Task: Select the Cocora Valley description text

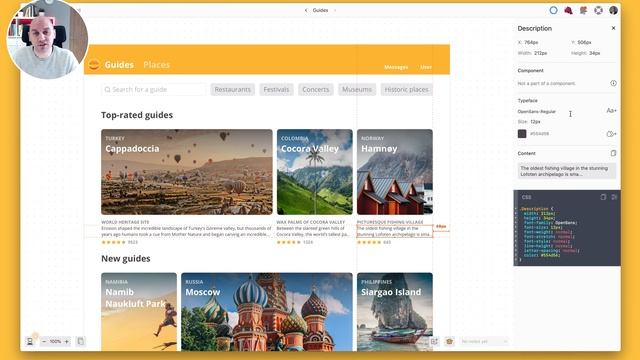Action: click(313, 231)
